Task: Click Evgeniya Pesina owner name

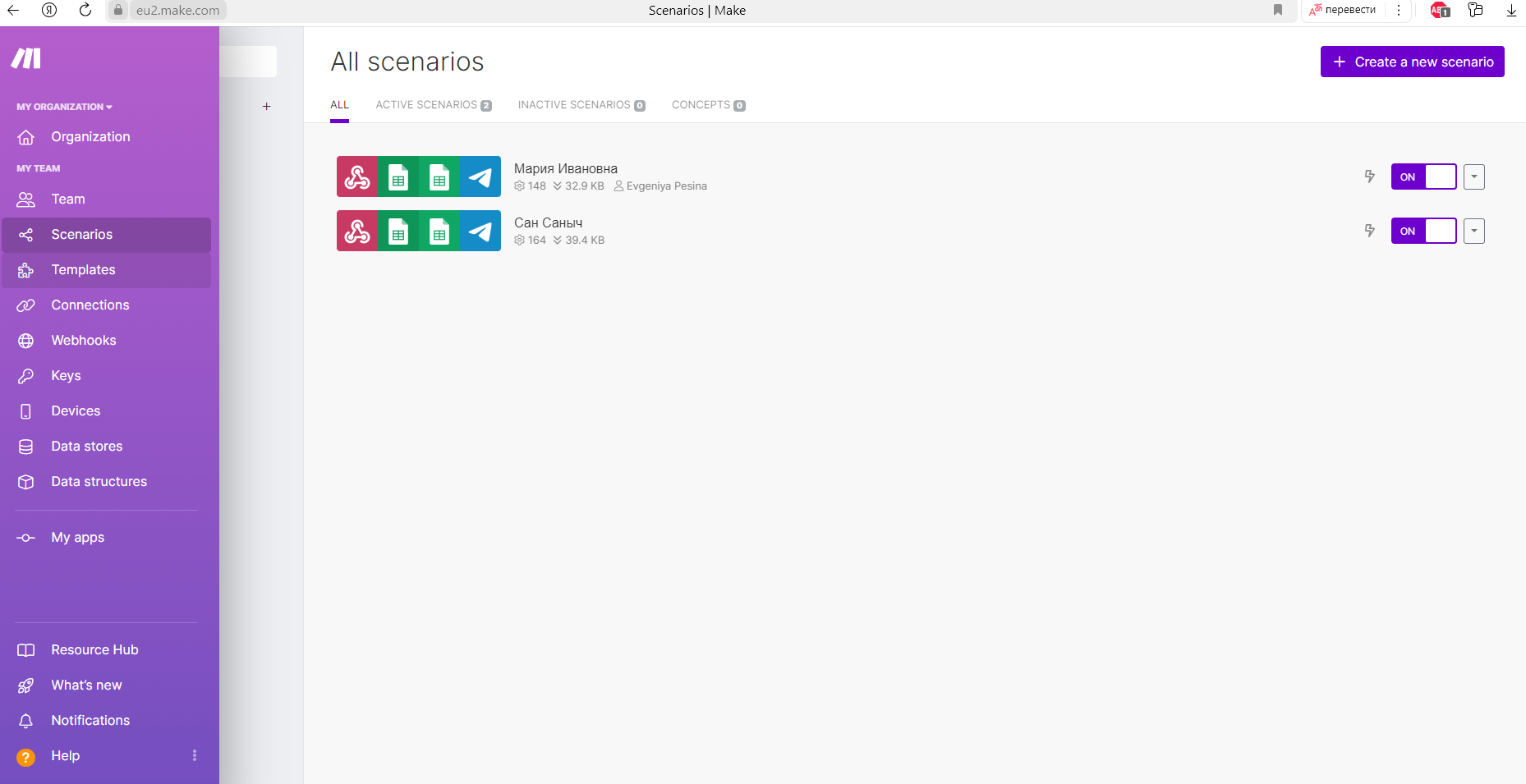Action: [666, 186]
